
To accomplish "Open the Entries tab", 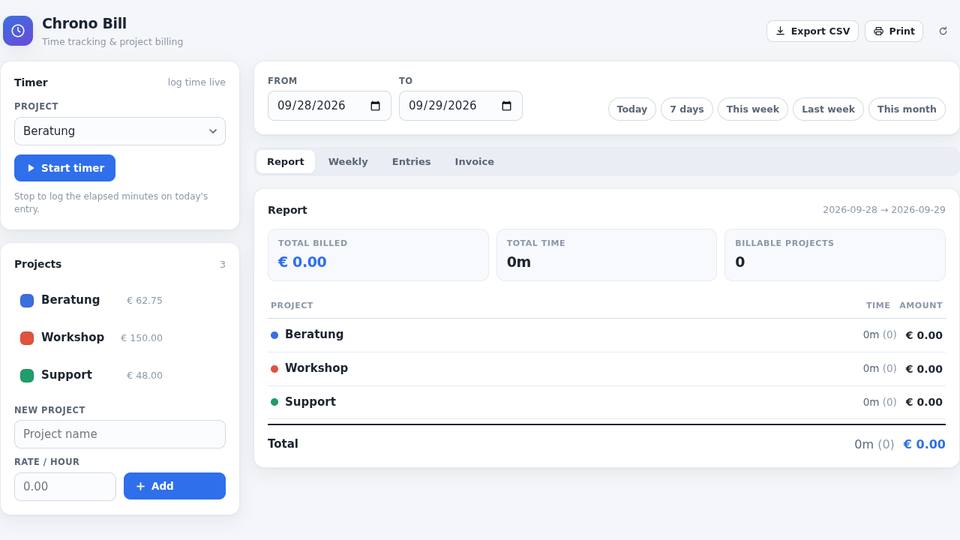I will tap(411, 162).
